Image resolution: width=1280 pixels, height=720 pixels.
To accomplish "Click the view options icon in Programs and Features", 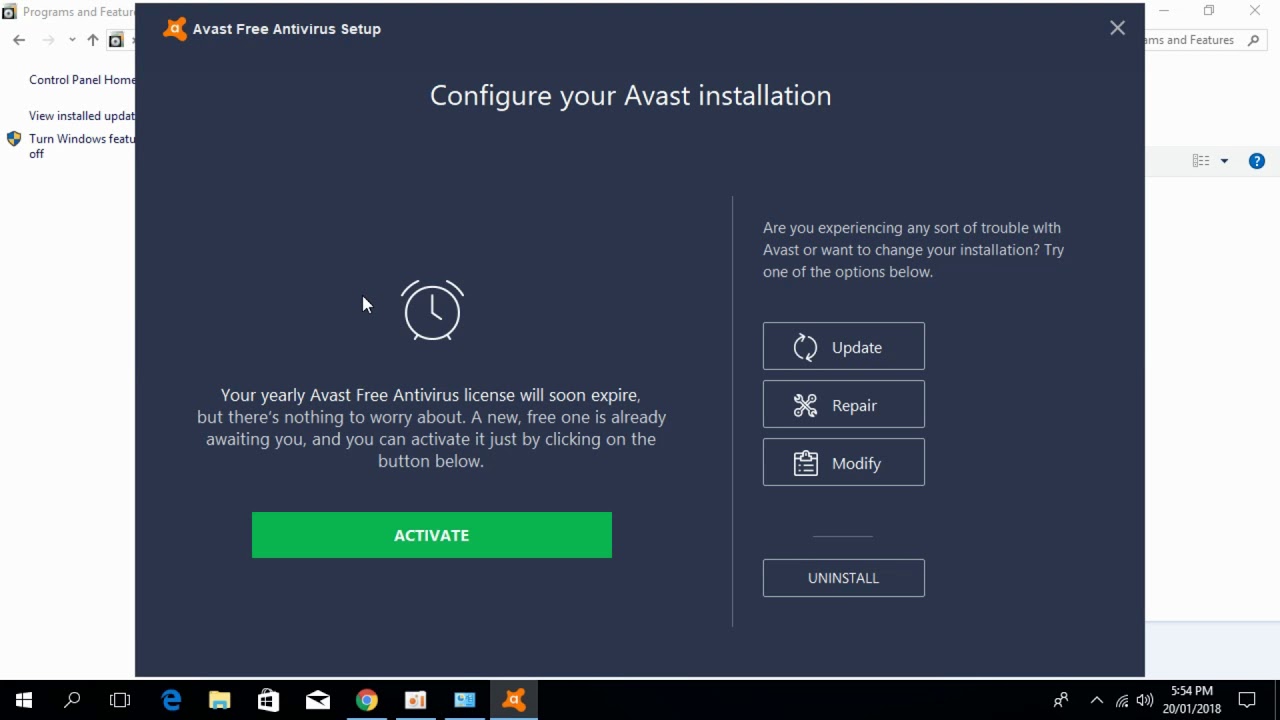I will click(x=1201, y=161).
